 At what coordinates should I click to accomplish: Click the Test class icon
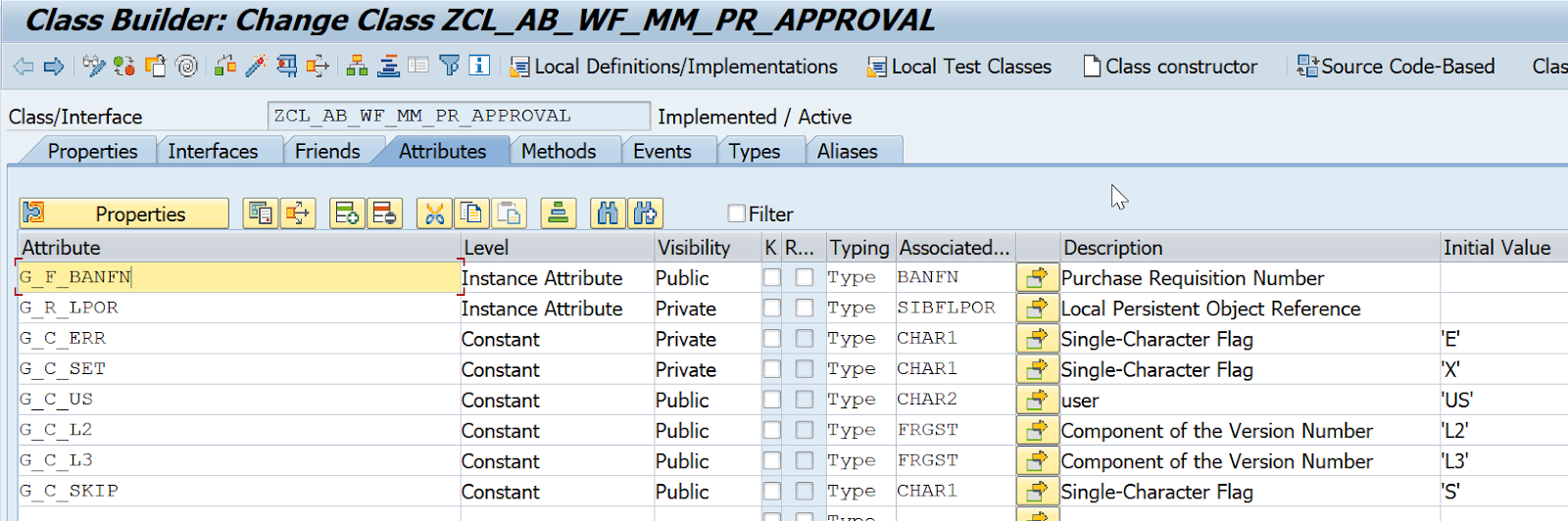[x=287, y=67]
